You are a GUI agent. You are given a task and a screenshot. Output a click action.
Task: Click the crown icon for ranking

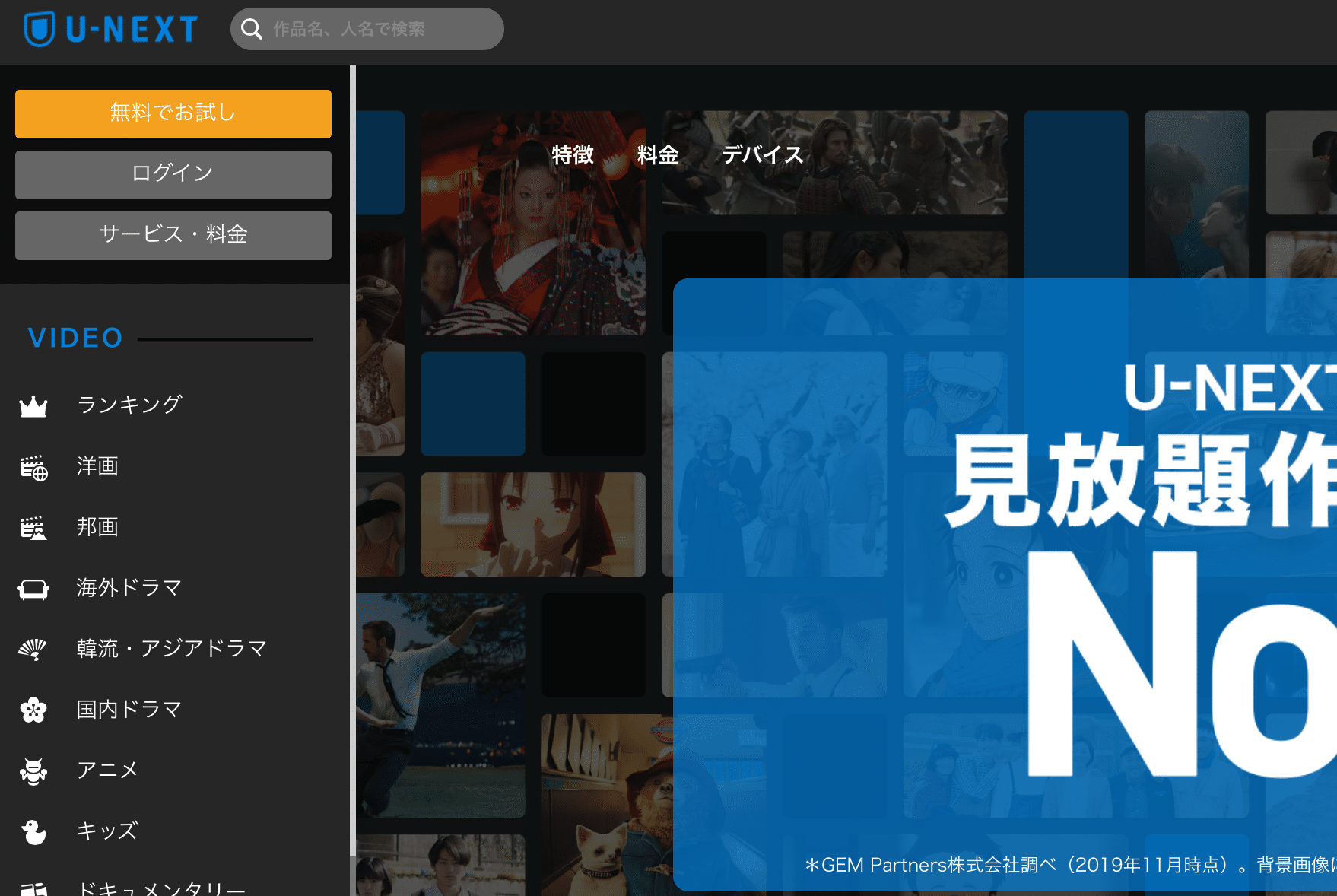coord(33,406)
